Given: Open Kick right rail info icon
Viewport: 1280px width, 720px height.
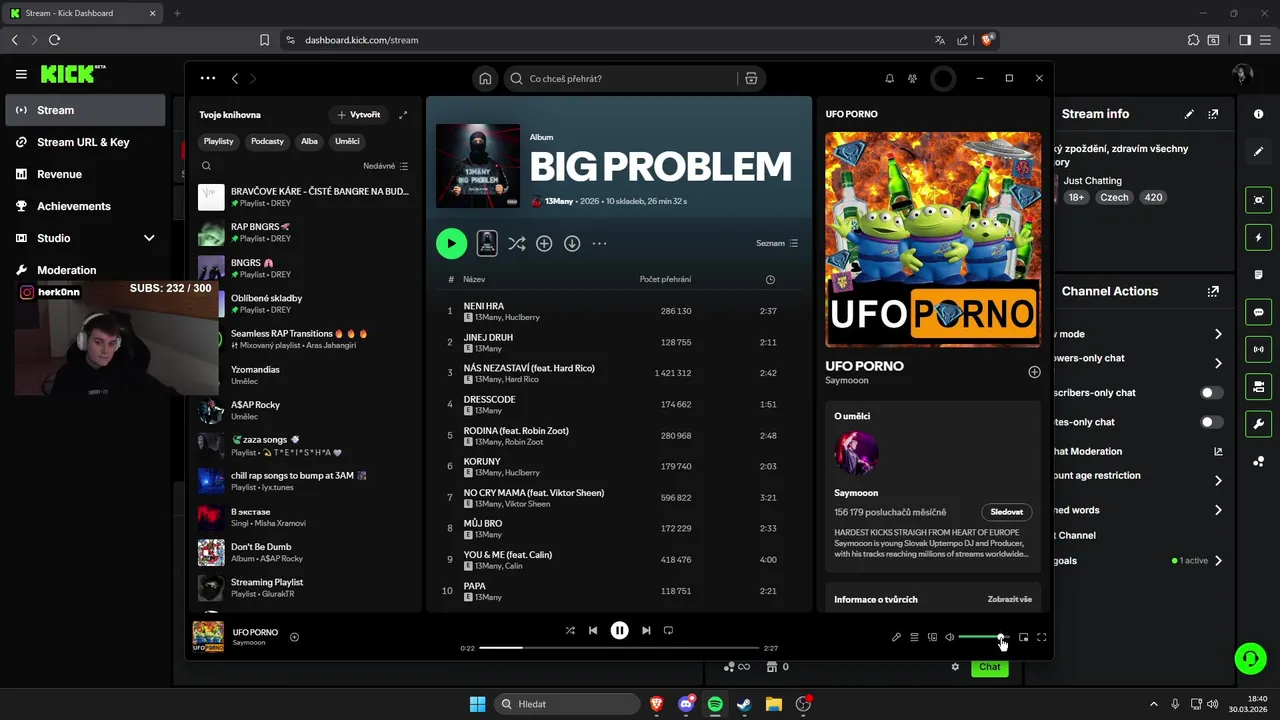Looking at the screenshot, I should (x=1259, y=114).
